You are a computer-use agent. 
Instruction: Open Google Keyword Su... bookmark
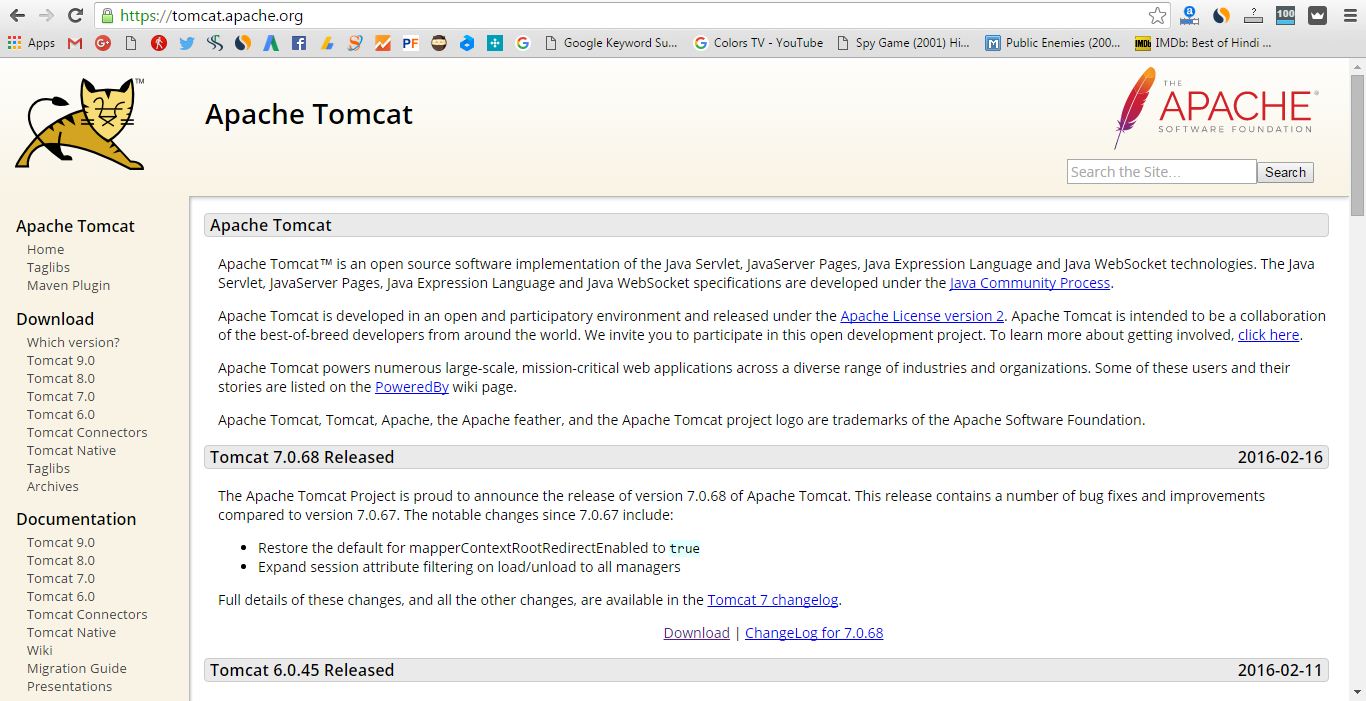click(x=611, y=43)
